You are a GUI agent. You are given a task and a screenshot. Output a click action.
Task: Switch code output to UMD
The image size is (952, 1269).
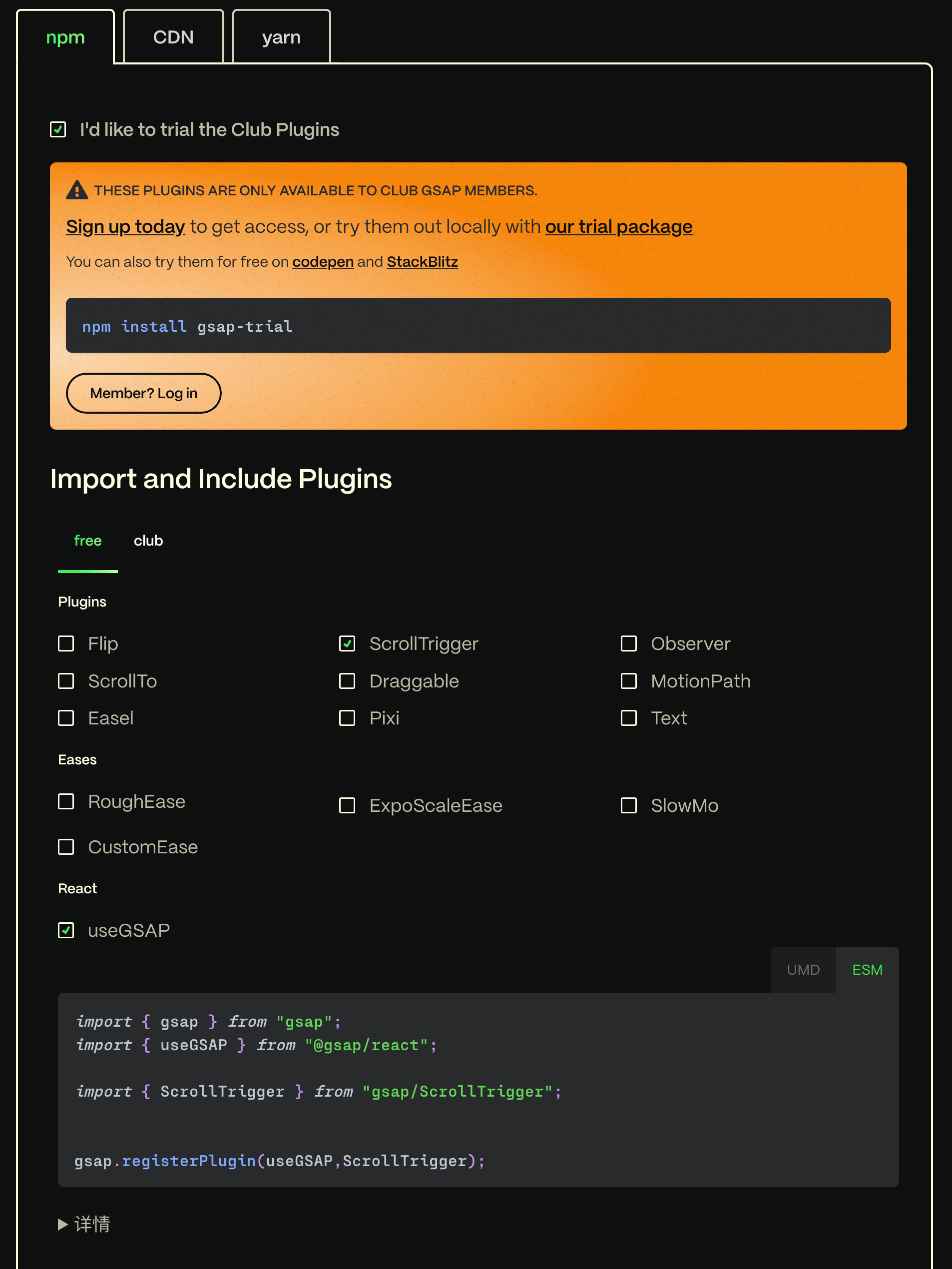pyautogui.click(x=803, y=970)
